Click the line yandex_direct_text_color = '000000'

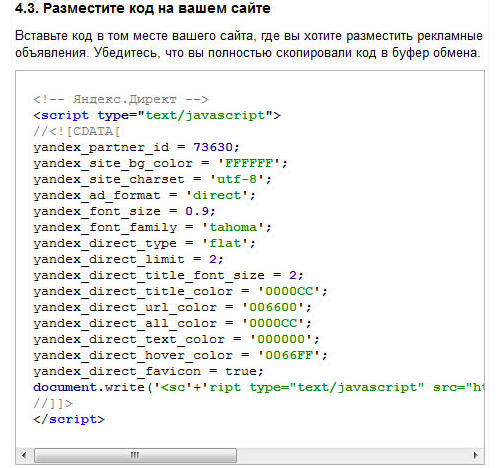pos(176,339)
